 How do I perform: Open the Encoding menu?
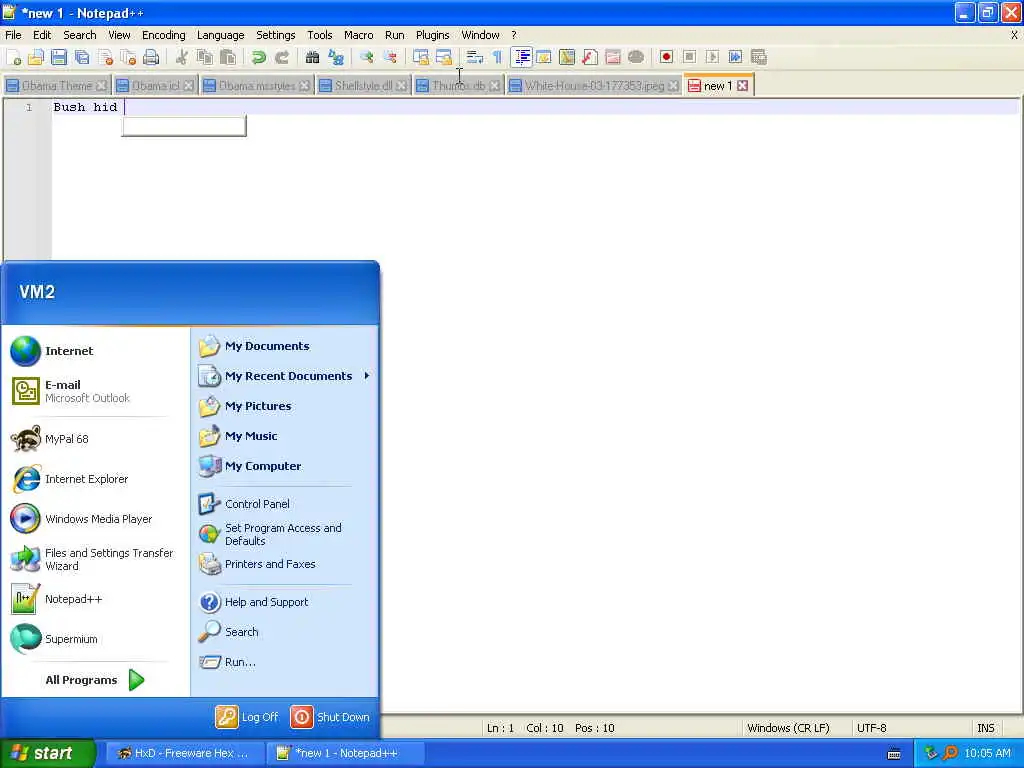point(163,35)
